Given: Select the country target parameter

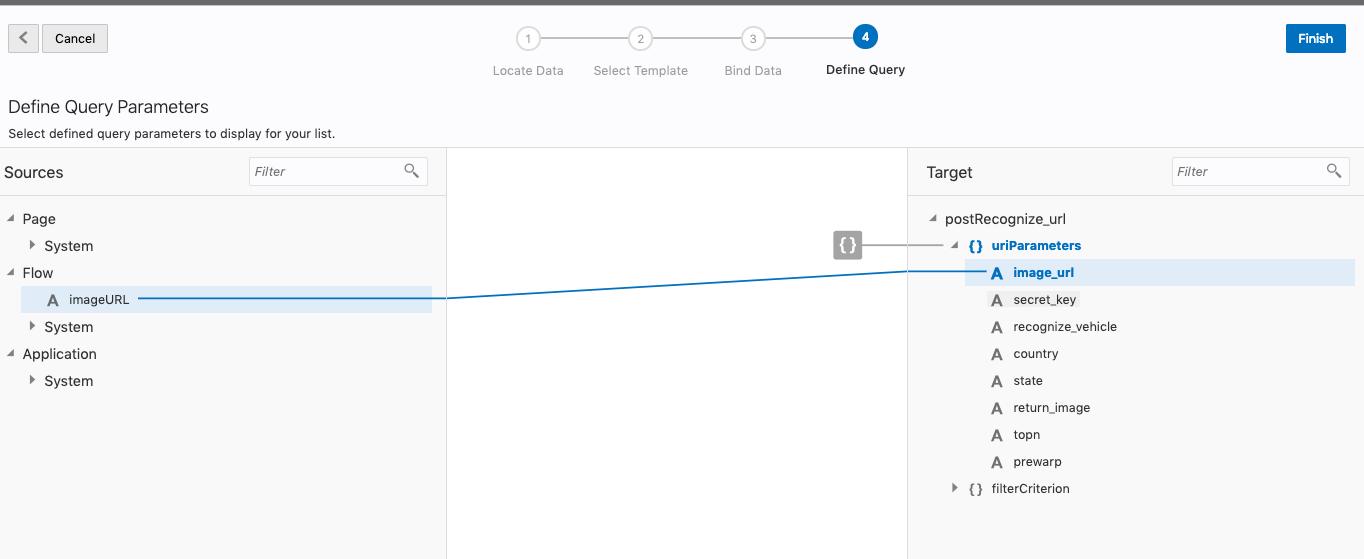Looking at the screenshot, I should [x=1035, y=354].
